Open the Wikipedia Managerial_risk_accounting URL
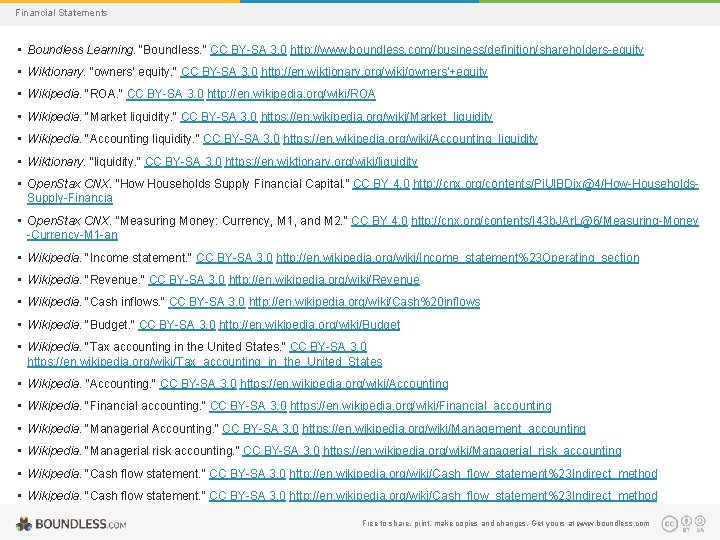 (472, 451)
